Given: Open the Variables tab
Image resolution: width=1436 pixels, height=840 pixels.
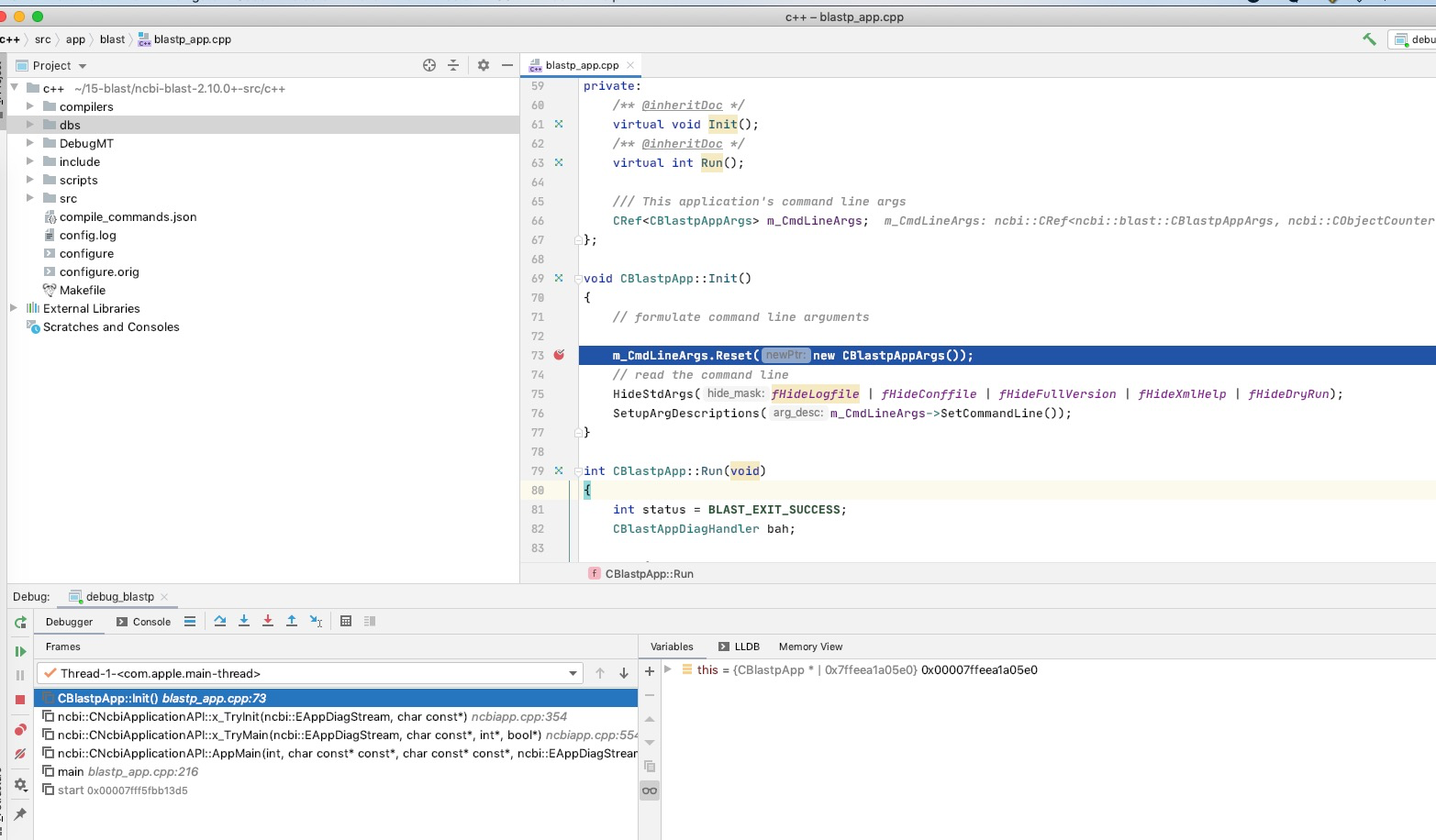Looking at the screenshot, I should [x=672, y=647].
